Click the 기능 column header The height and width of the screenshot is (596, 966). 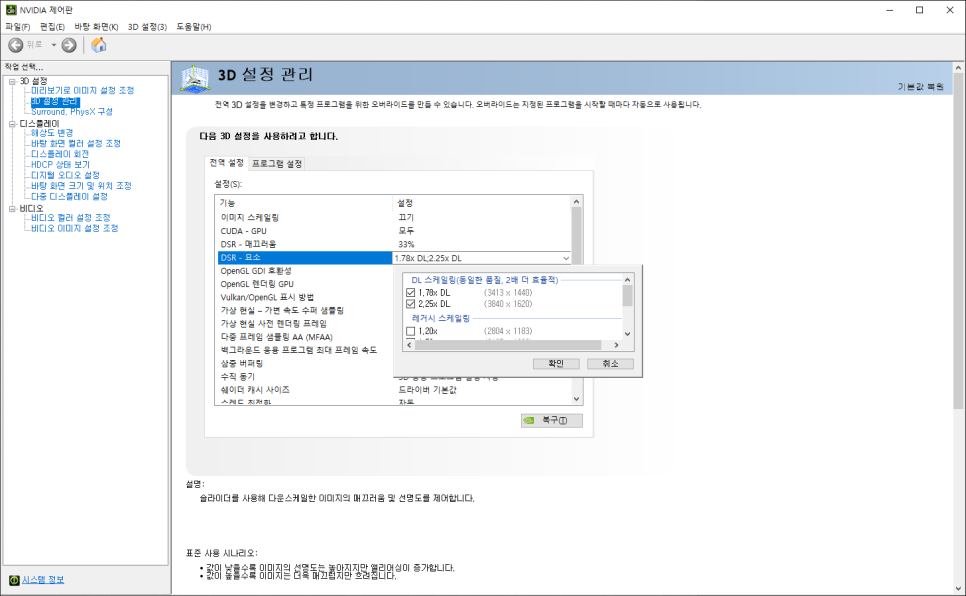tap(304, 203)
